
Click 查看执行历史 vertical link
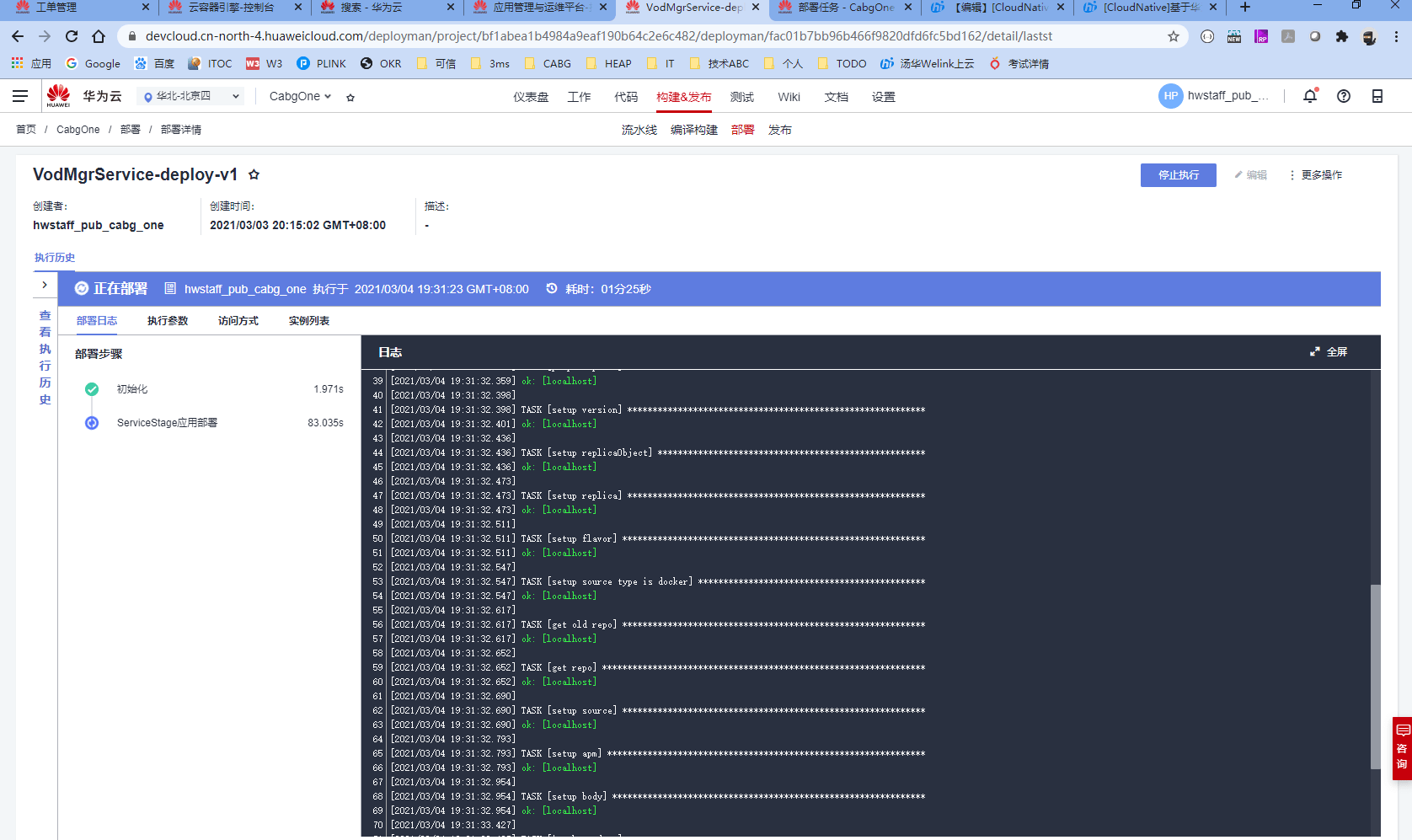point(45,357)
